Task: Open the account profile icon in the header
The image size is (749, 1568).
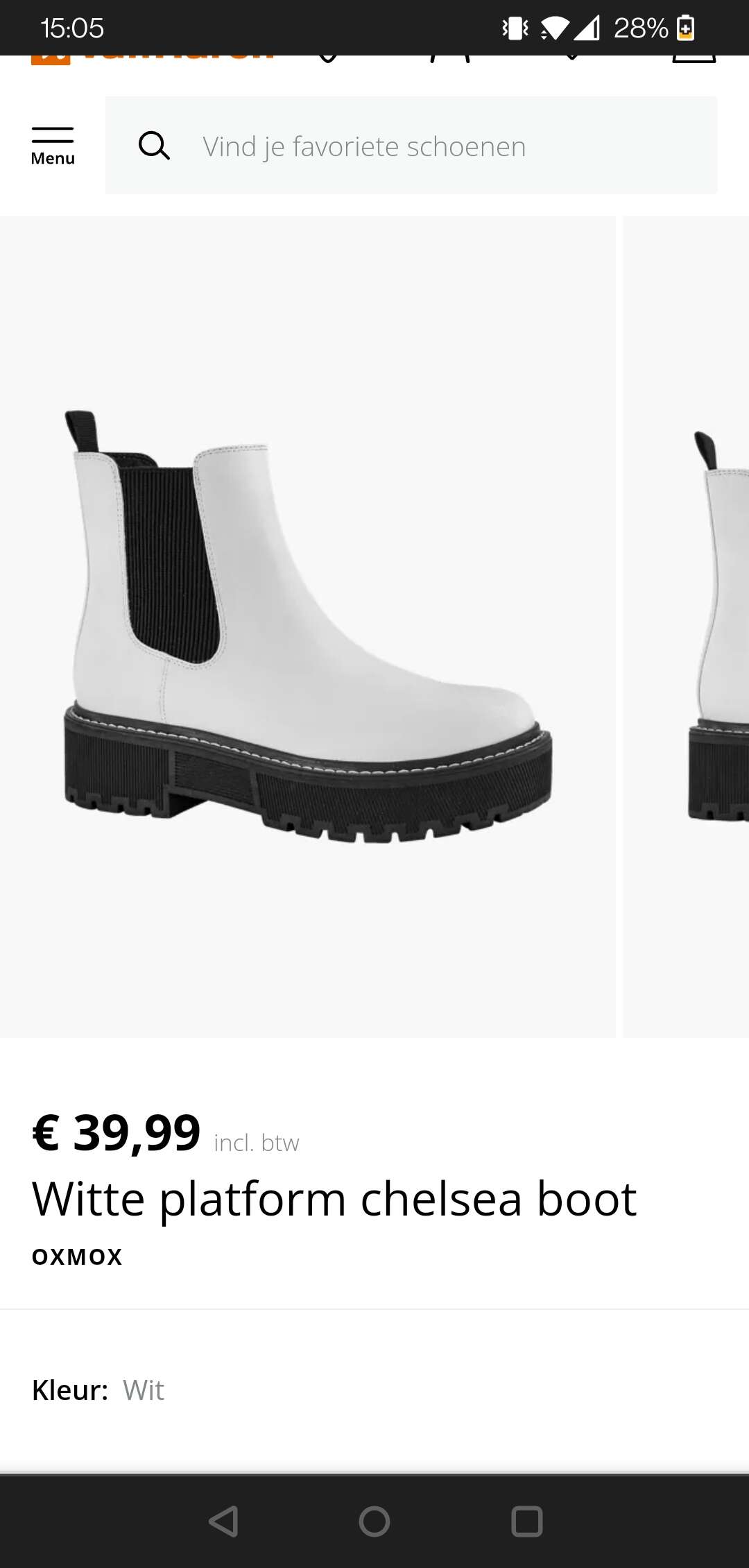Action: tap(450, 60)
